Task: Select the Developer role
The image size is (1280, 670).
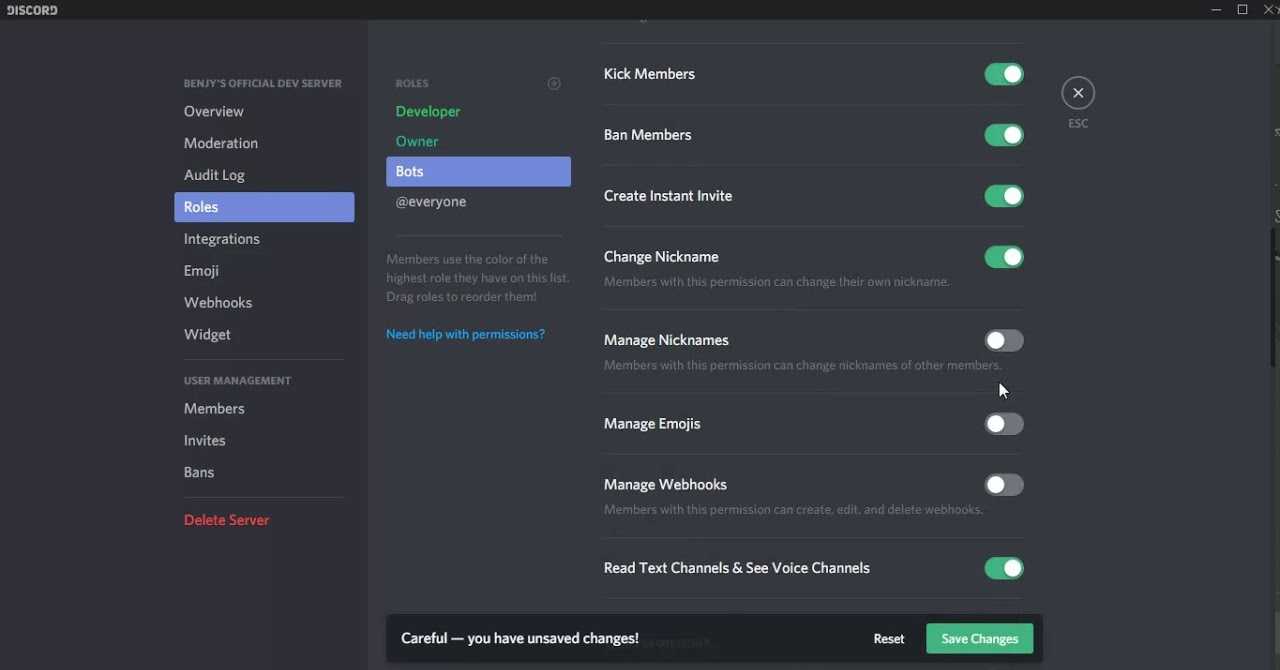Action: pyautogui.click(x=428, y=111)
